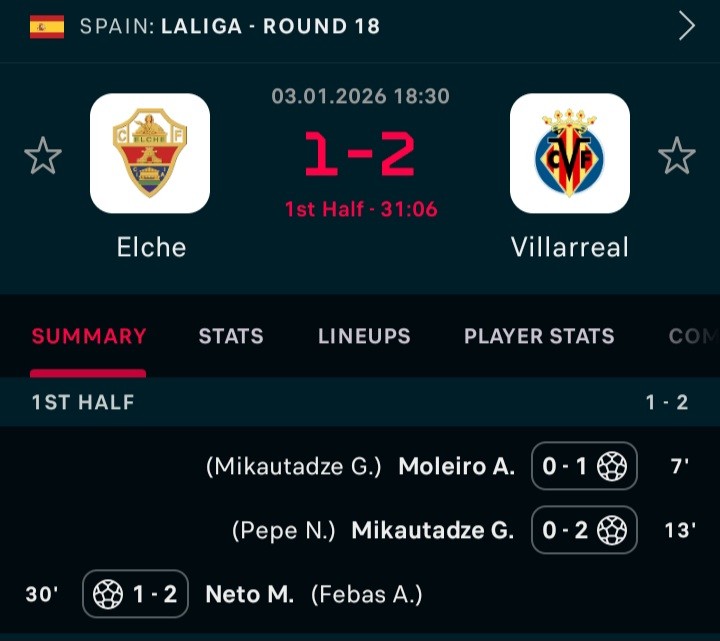Open the Elche club crest
This screenshot has width=720, height=641.
coord(150,153)
